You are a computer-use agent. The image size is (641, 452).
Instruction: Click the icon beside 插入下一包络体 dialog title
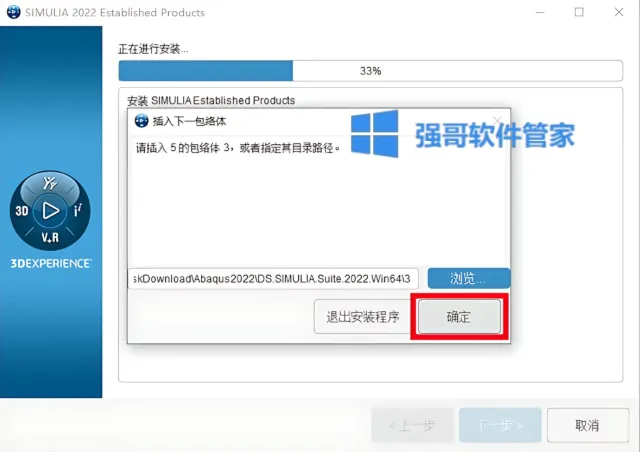(141, 121)
